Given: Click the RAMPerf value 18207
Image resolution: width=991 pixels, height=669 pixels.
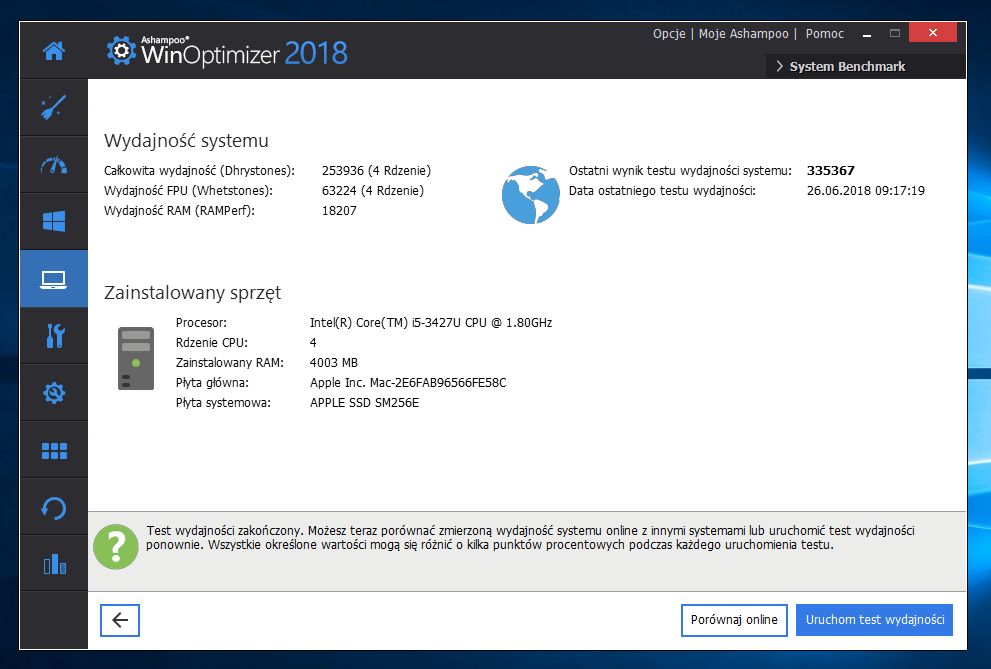Looking at the screenshot, I should (x=339, y=211).
